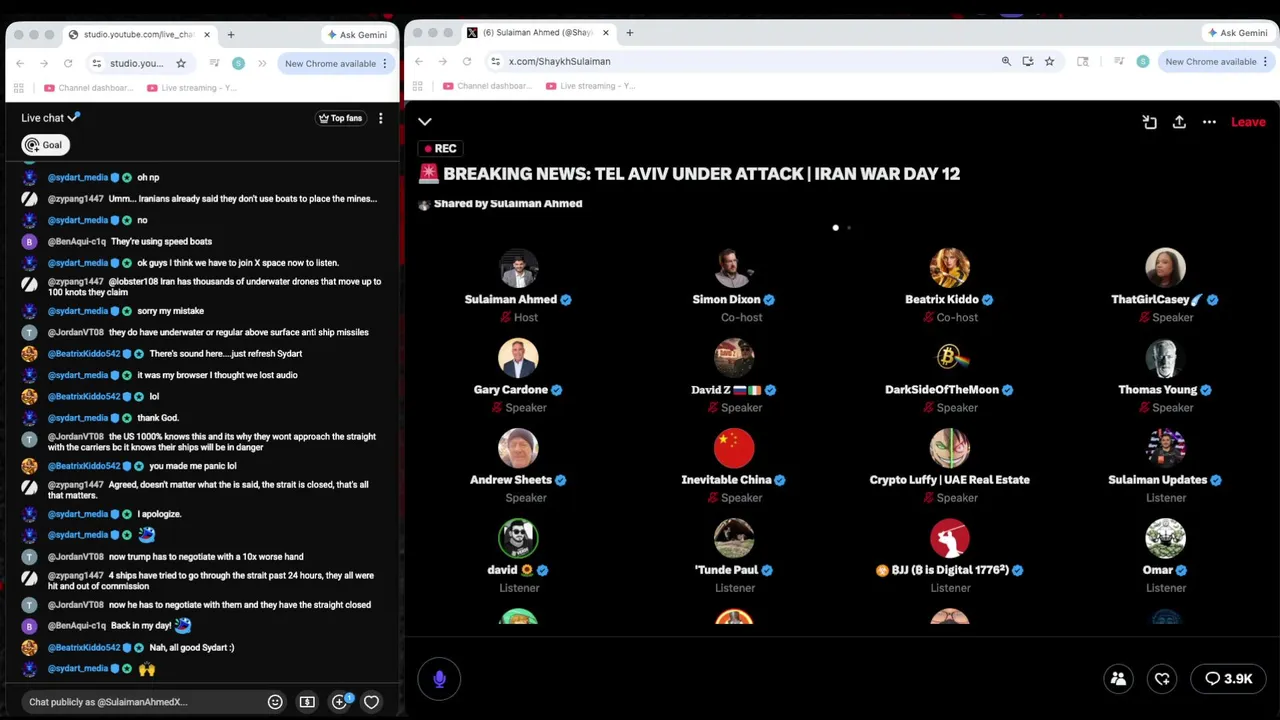Viewport: 1280px width, 720px height.
Task: Click the Super Chat dollar icon
Action: click(x=307, y=702)
